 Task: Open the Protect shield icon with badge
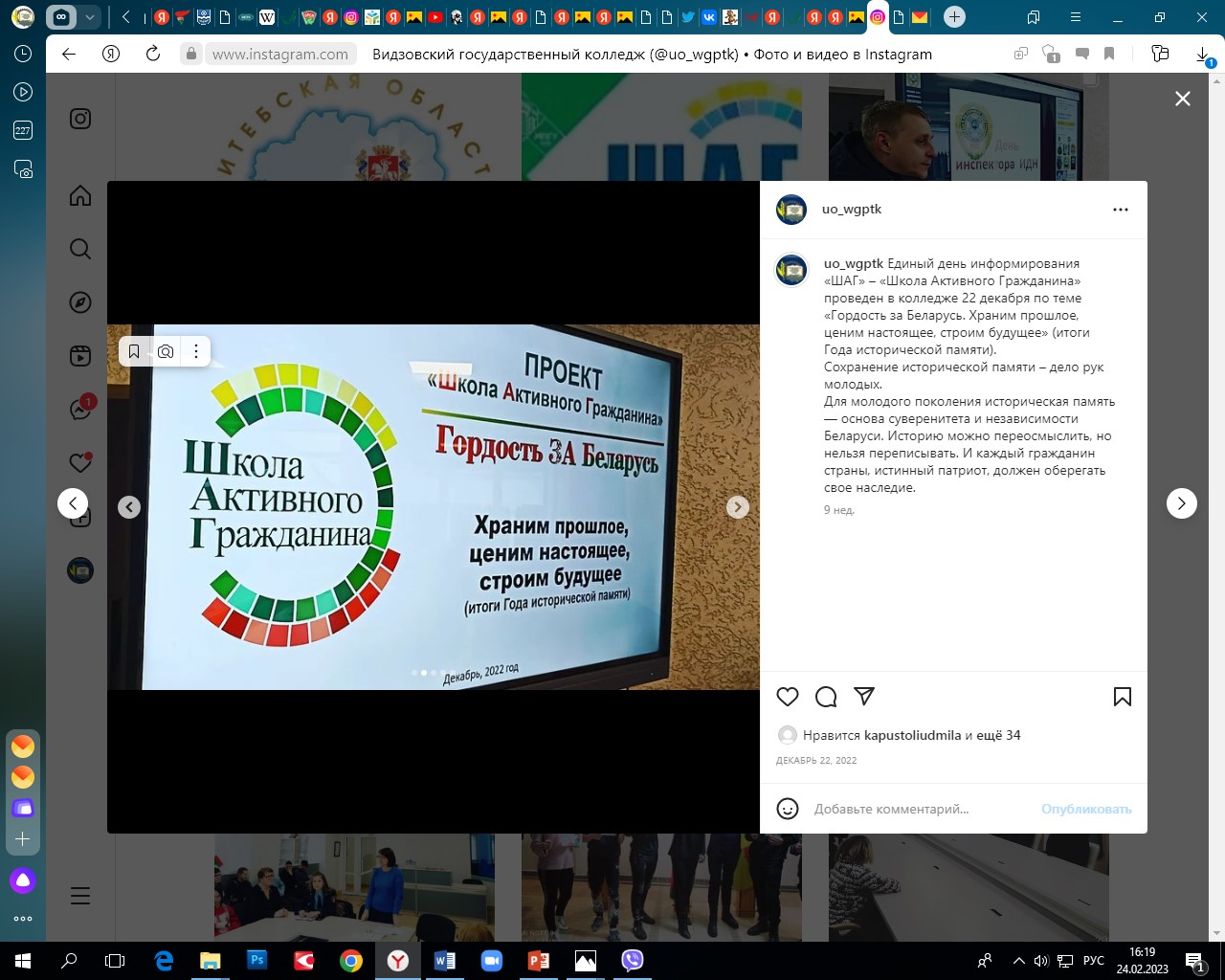[x=1051, y=55]
